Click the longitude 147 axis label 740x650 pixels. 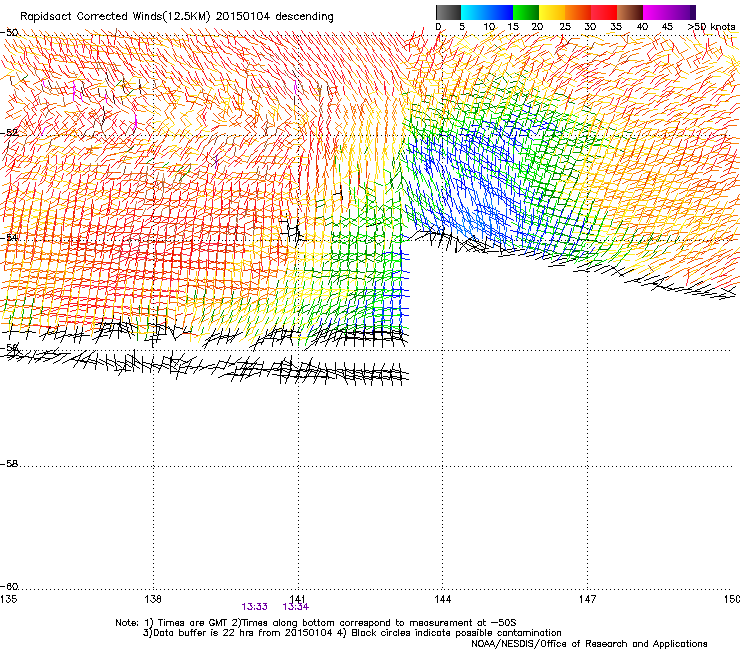587,599
